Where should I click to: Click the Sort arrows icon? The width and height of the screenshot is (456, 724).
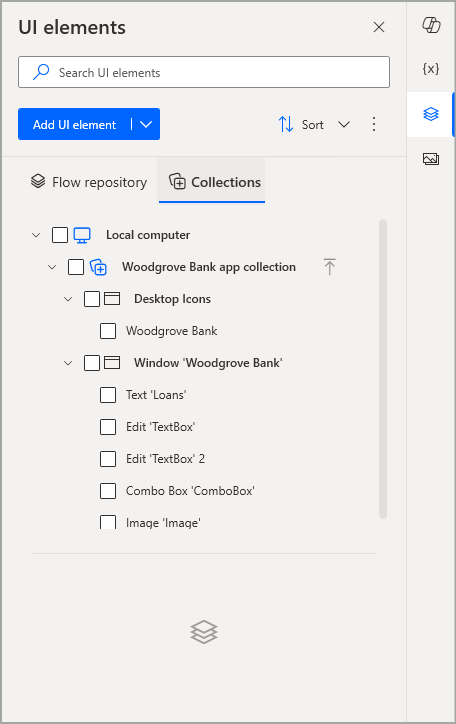[x=286, y=124]
